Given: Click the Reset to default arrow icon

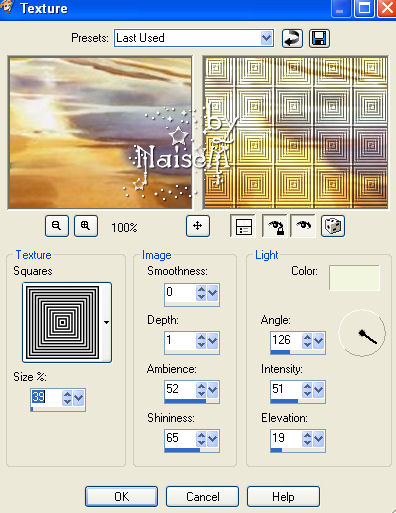Looking at the screenshot, I should click(292, 38).
